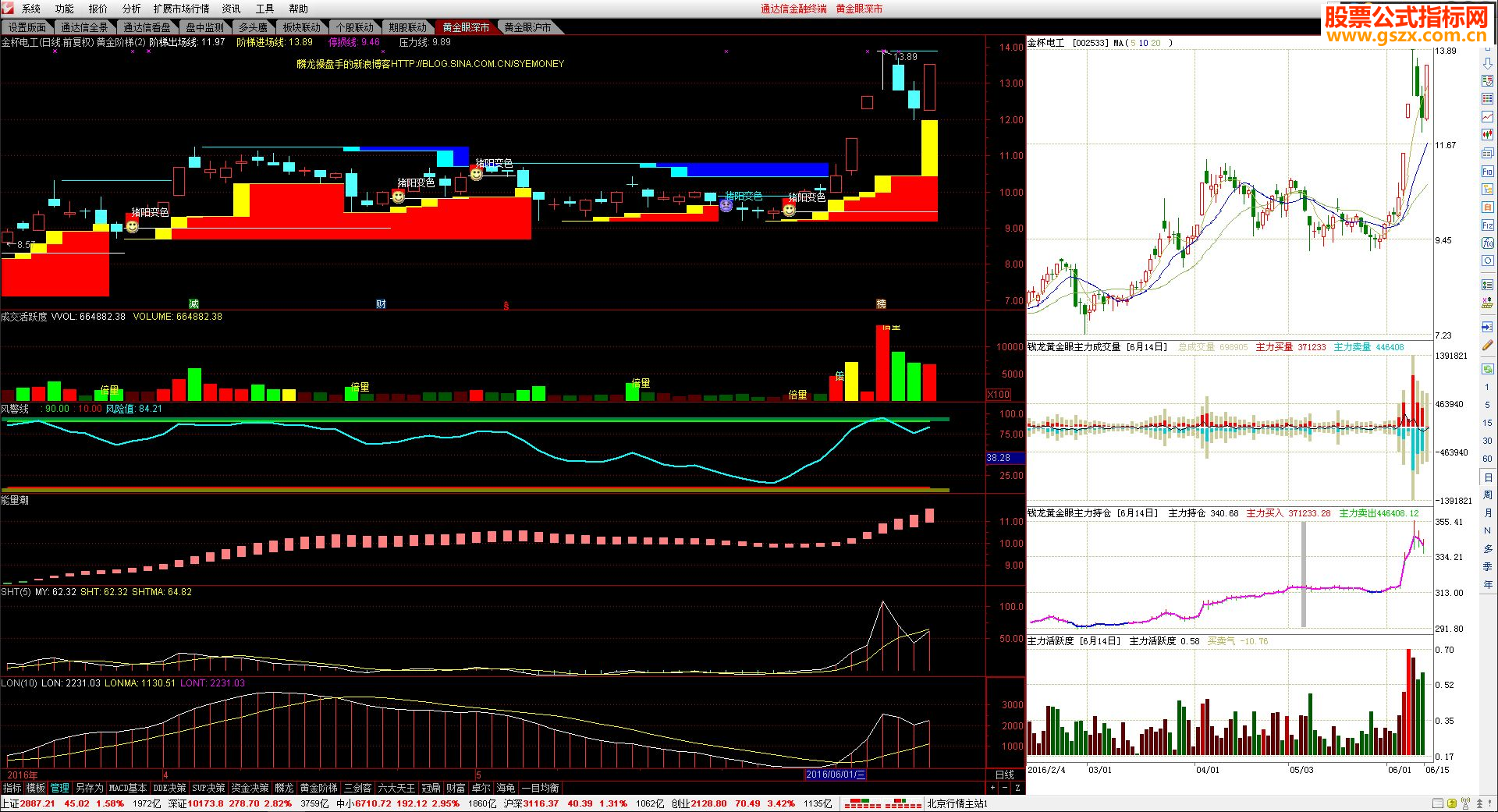
Task: Click the 北京行情主站1 server status
Action: 957,803
